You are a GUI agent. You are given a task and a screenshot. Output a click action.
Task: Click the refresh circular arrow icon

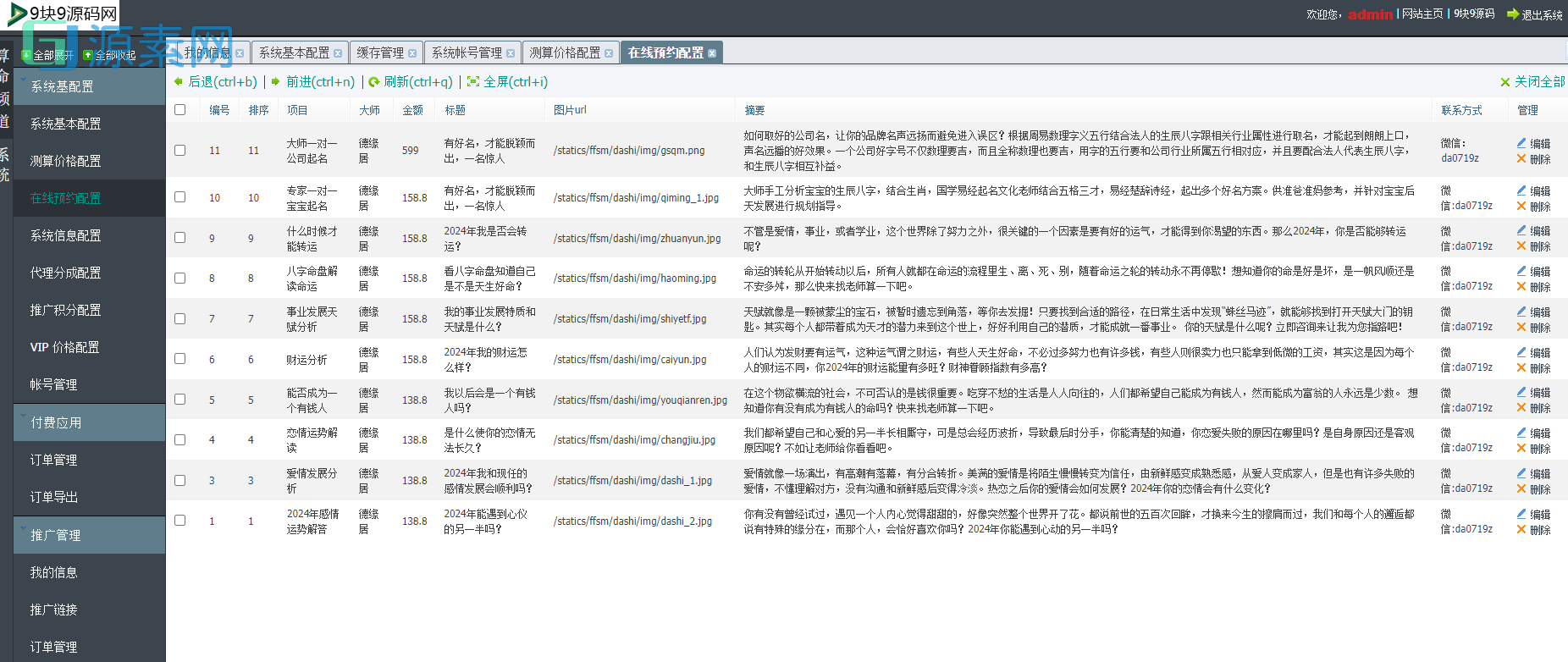pos(374,82)
